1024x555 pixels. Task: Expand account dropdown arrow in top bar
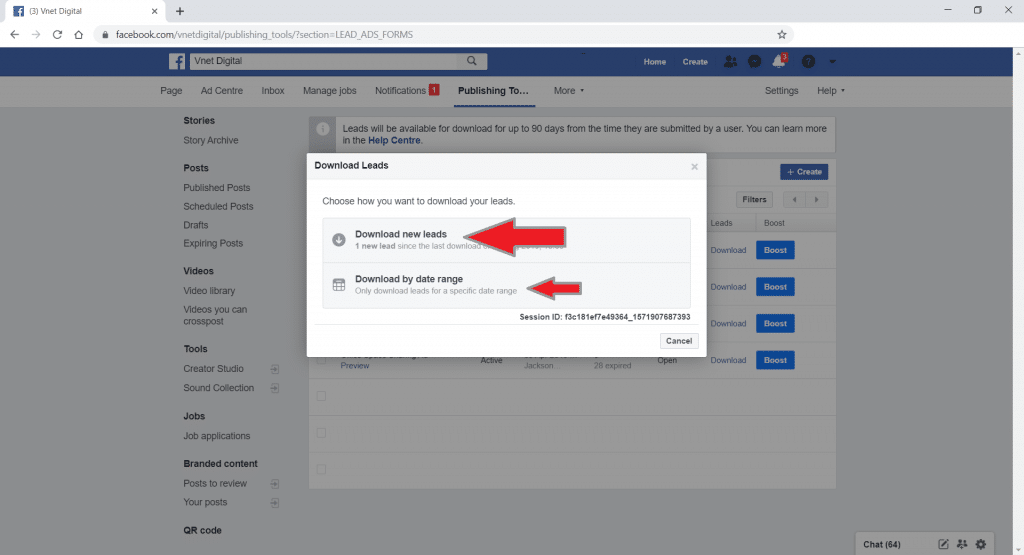click(832, 61)
